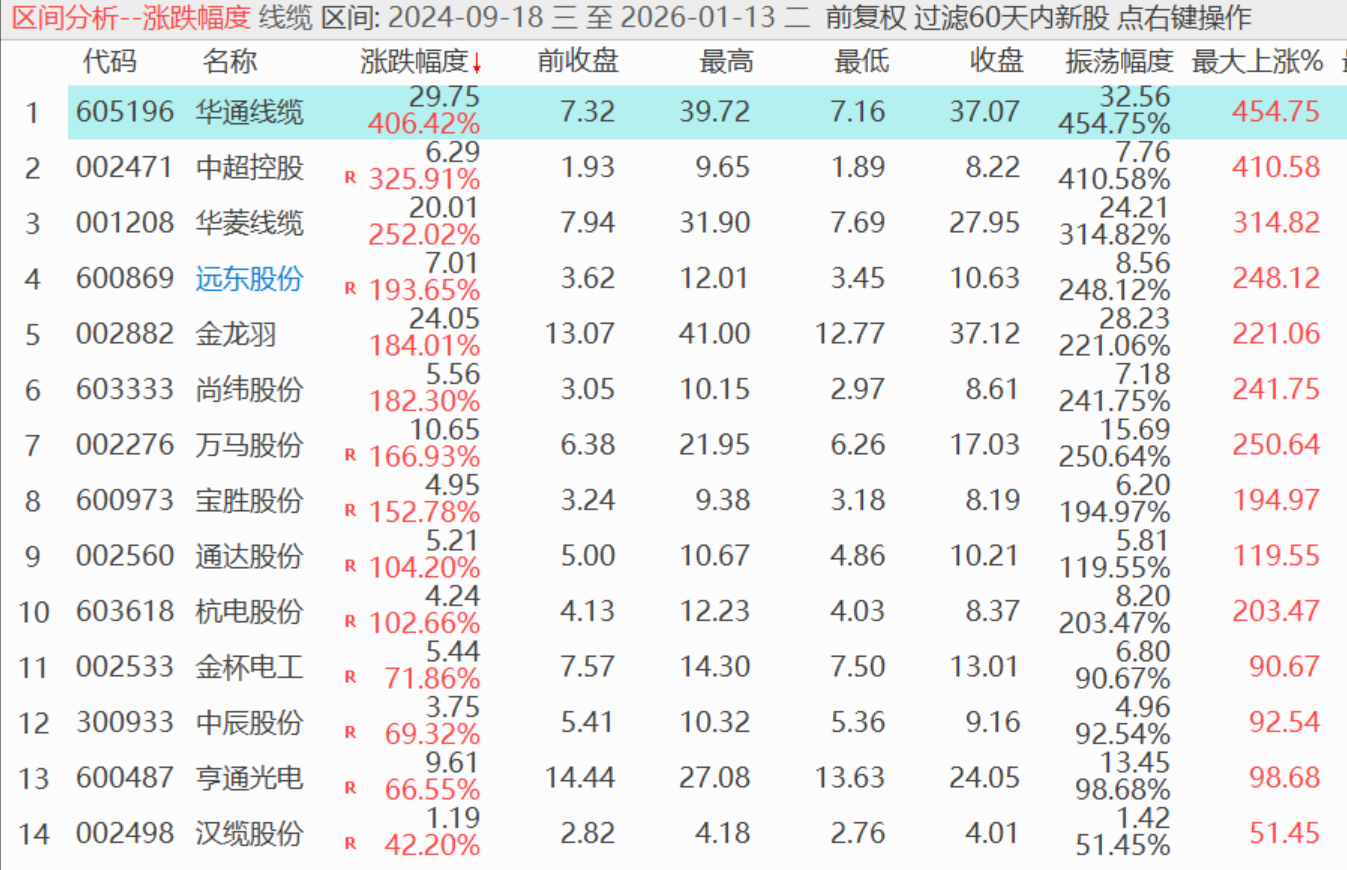Screen dimensions: 1347x870
Task: Sort by the 最低 column header
Action: [861, 63]
